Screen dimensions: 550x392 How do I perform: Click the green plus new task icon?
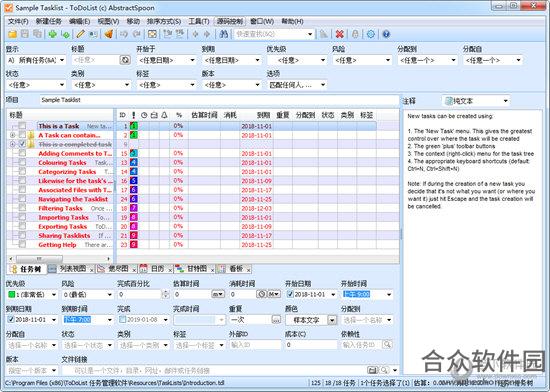coord(53,34)
